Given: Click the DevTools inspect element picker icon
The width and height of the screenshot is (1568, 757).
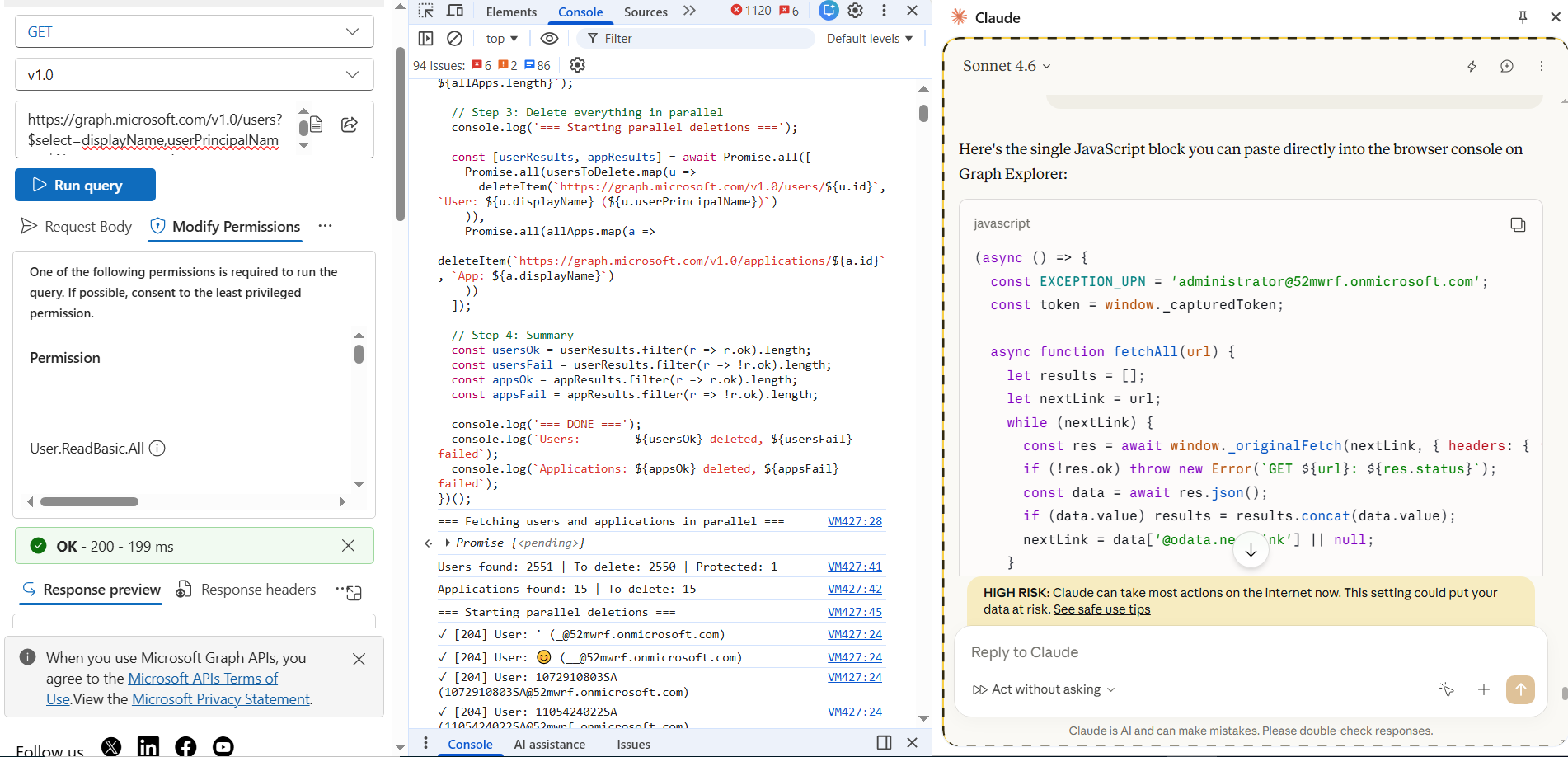Looking at the screenshot, I should (426, 11).
